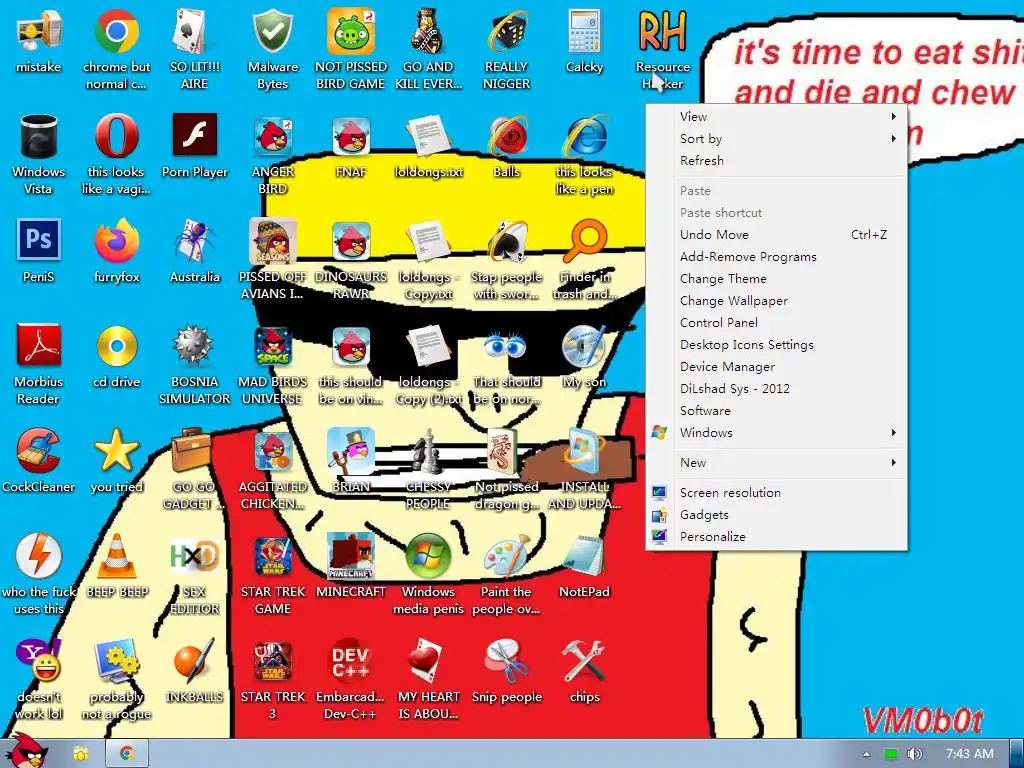Open the Morbius Reader PDF icon
The height and width of the screenshot is (768, 1024).
pyautogui.click(x=39, y=345)
